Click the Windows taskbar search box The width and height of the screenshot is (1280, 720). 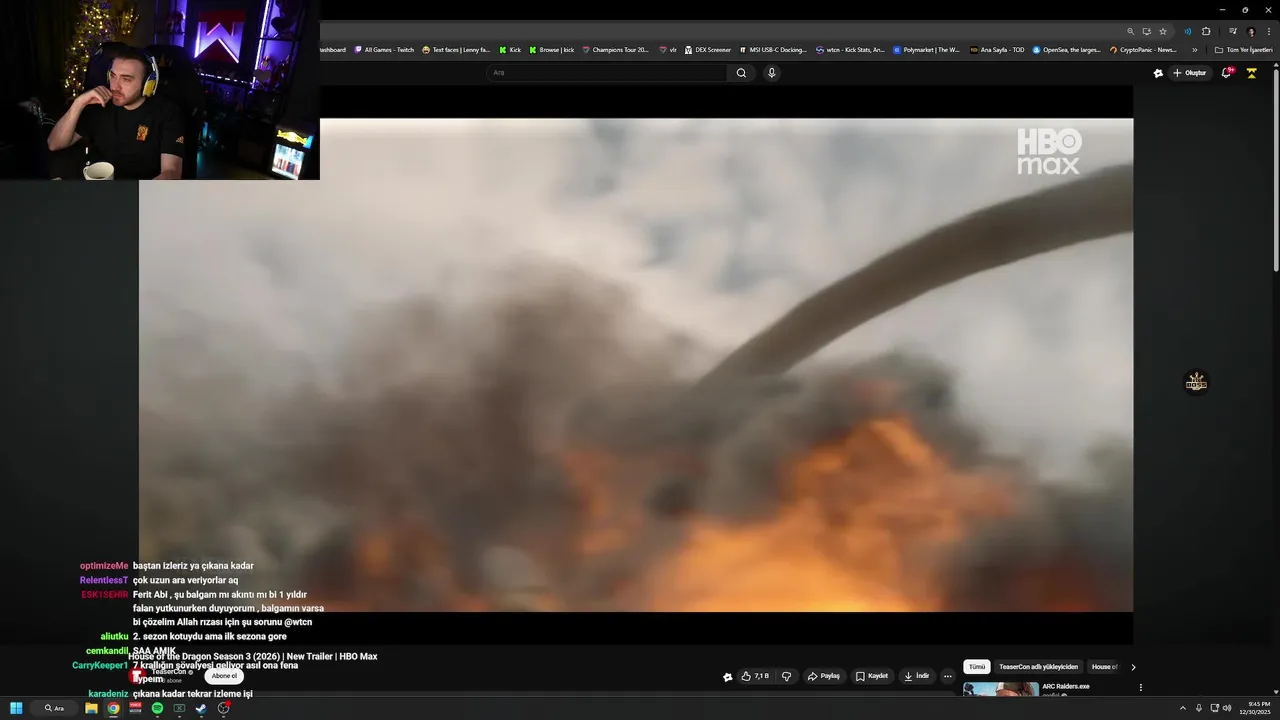pos(54,708)
